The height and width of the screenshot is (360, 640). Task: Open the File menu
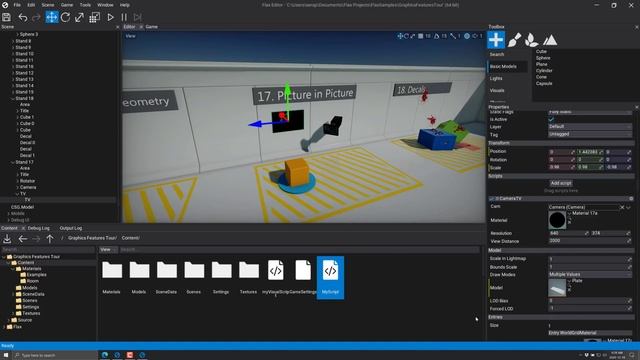17,5
